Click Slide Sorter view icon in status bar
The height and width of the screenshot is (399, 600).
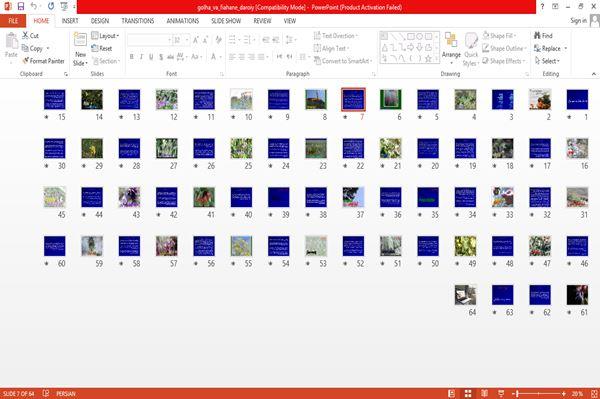[x=468, y=393]
